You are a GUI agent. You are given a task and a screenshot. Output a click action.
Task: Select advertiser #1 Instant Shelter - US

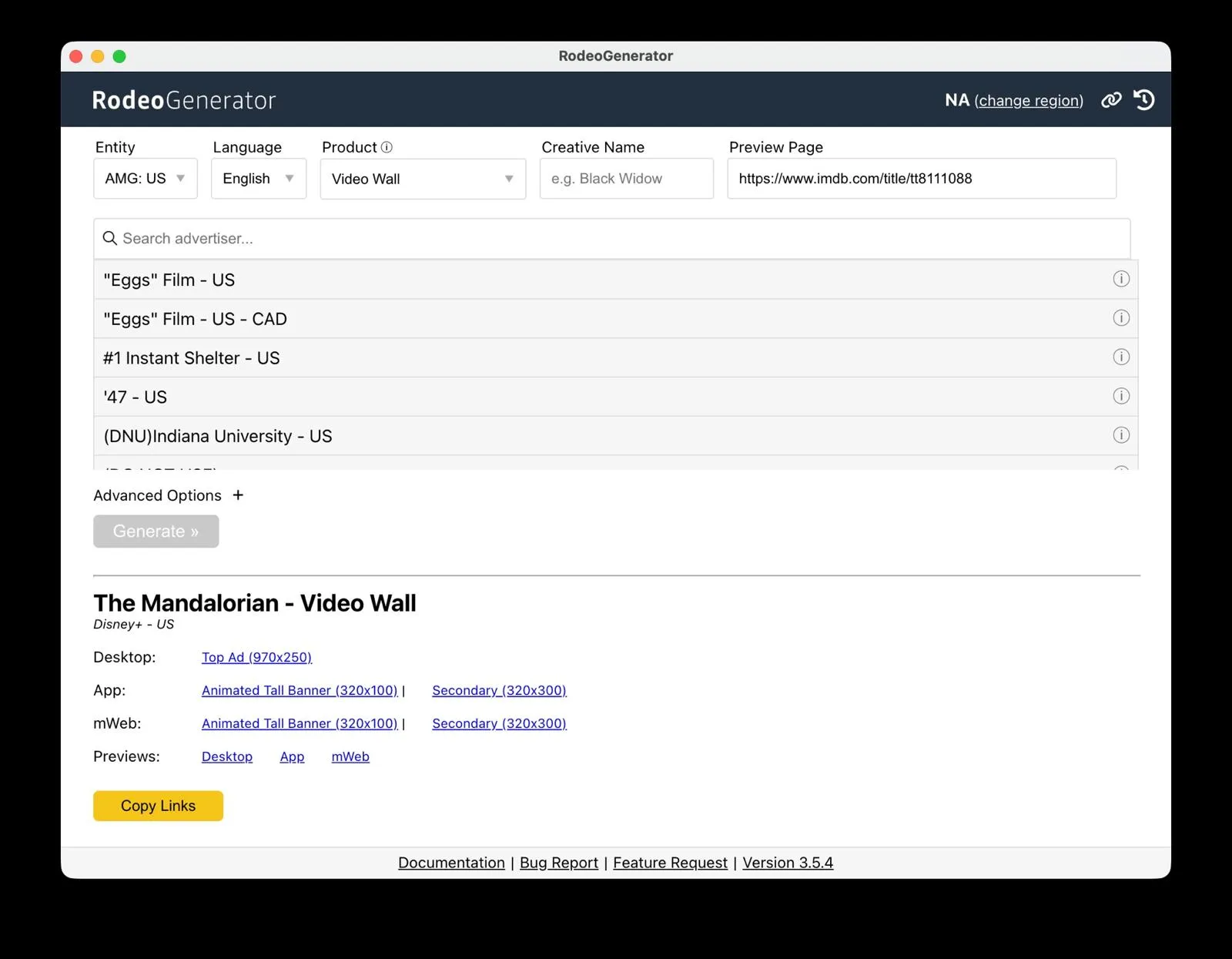616,358
